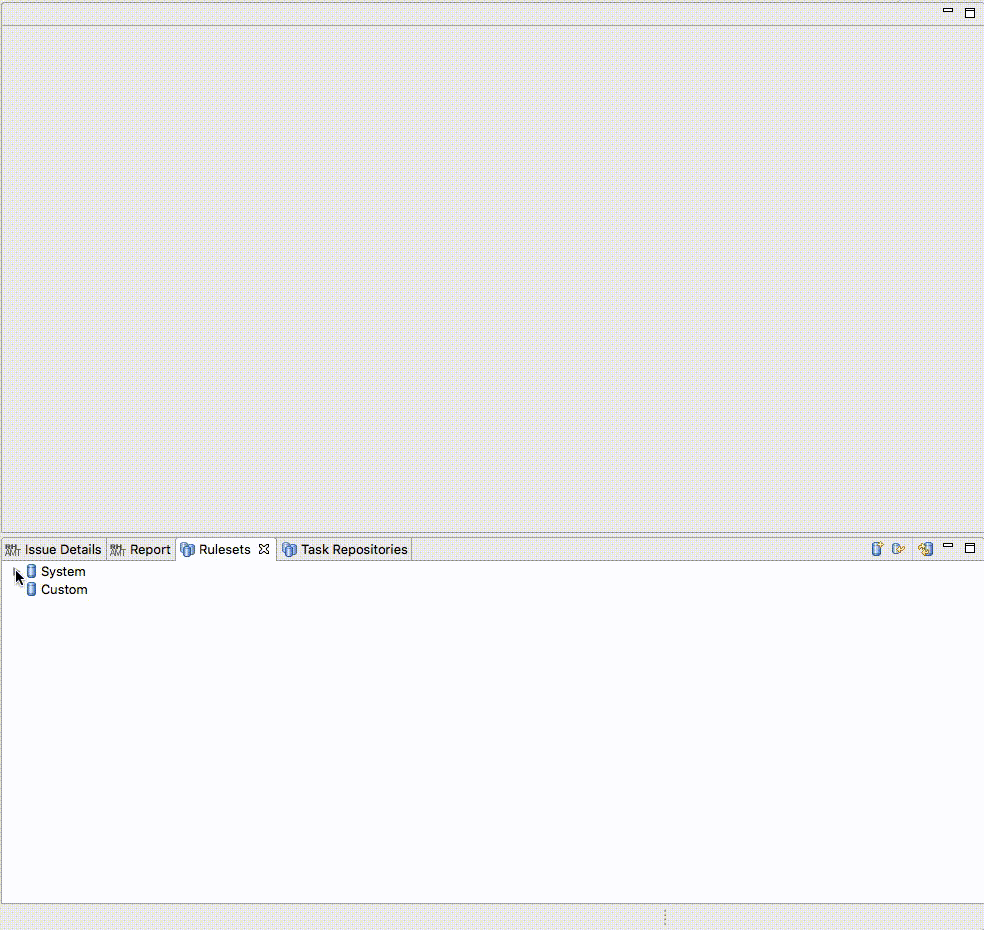The height and width of the screenshot is (930, 984).
Task: Click the new ruleset icon with sparkle
Action: 877,549
